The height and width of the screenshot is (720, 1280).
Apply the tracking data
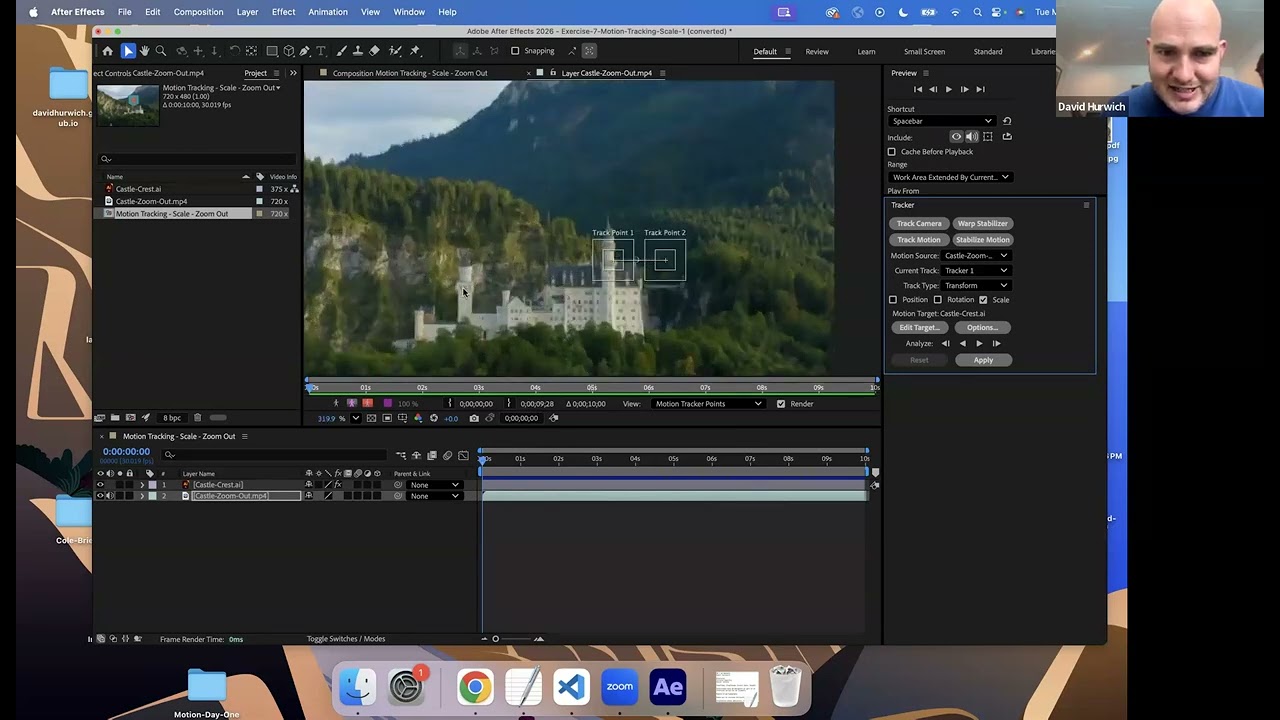[x=983, y=360]
